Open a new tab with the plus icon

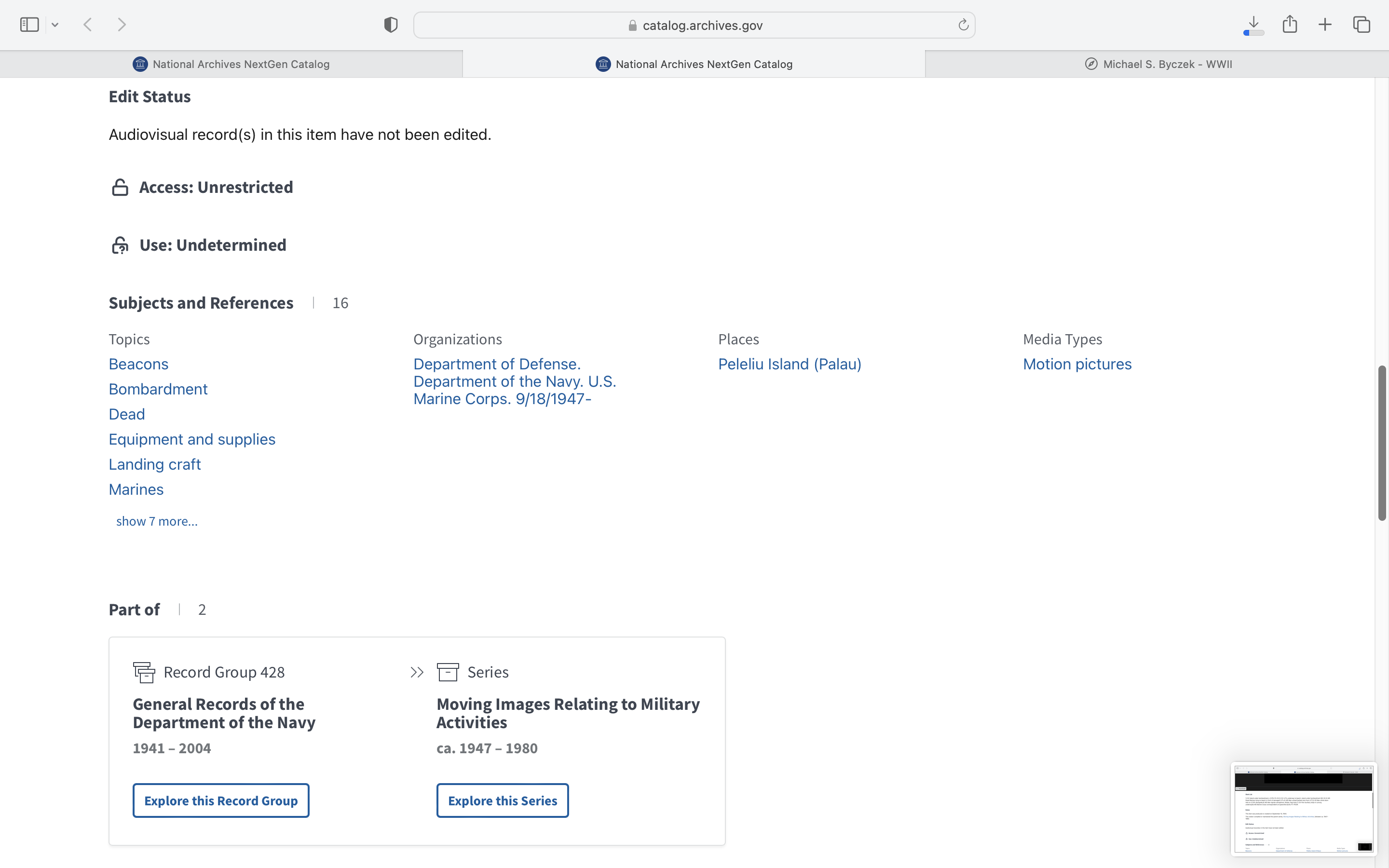point(1325,25)
